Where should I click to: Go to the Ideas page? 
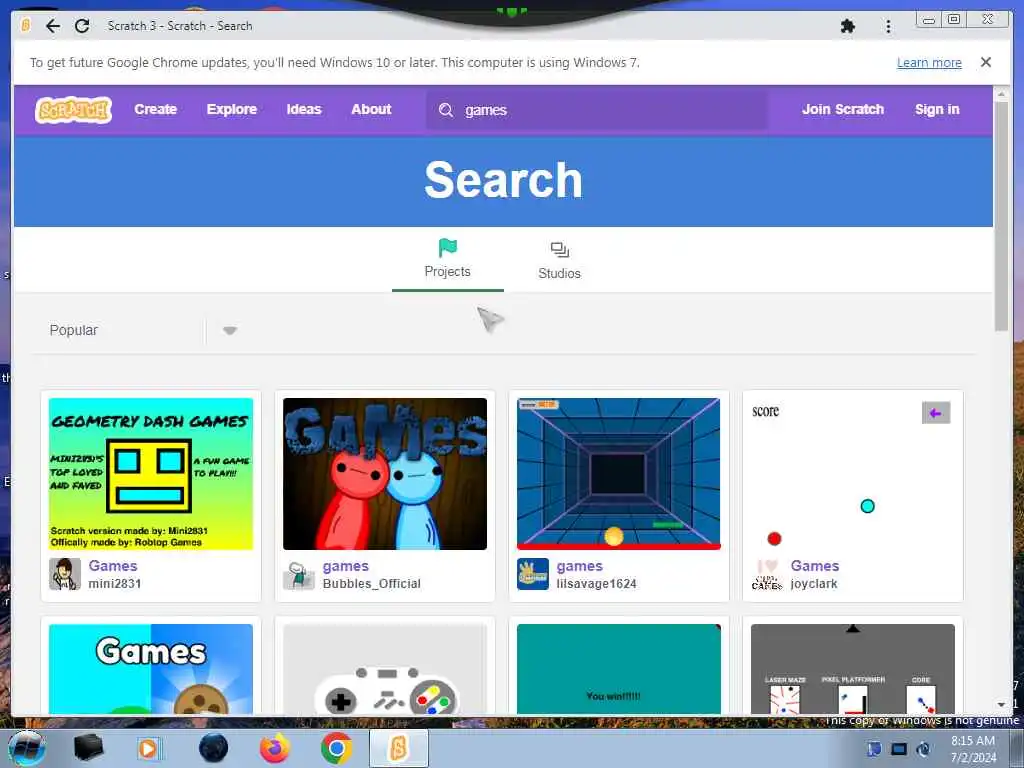pos(304,109)
